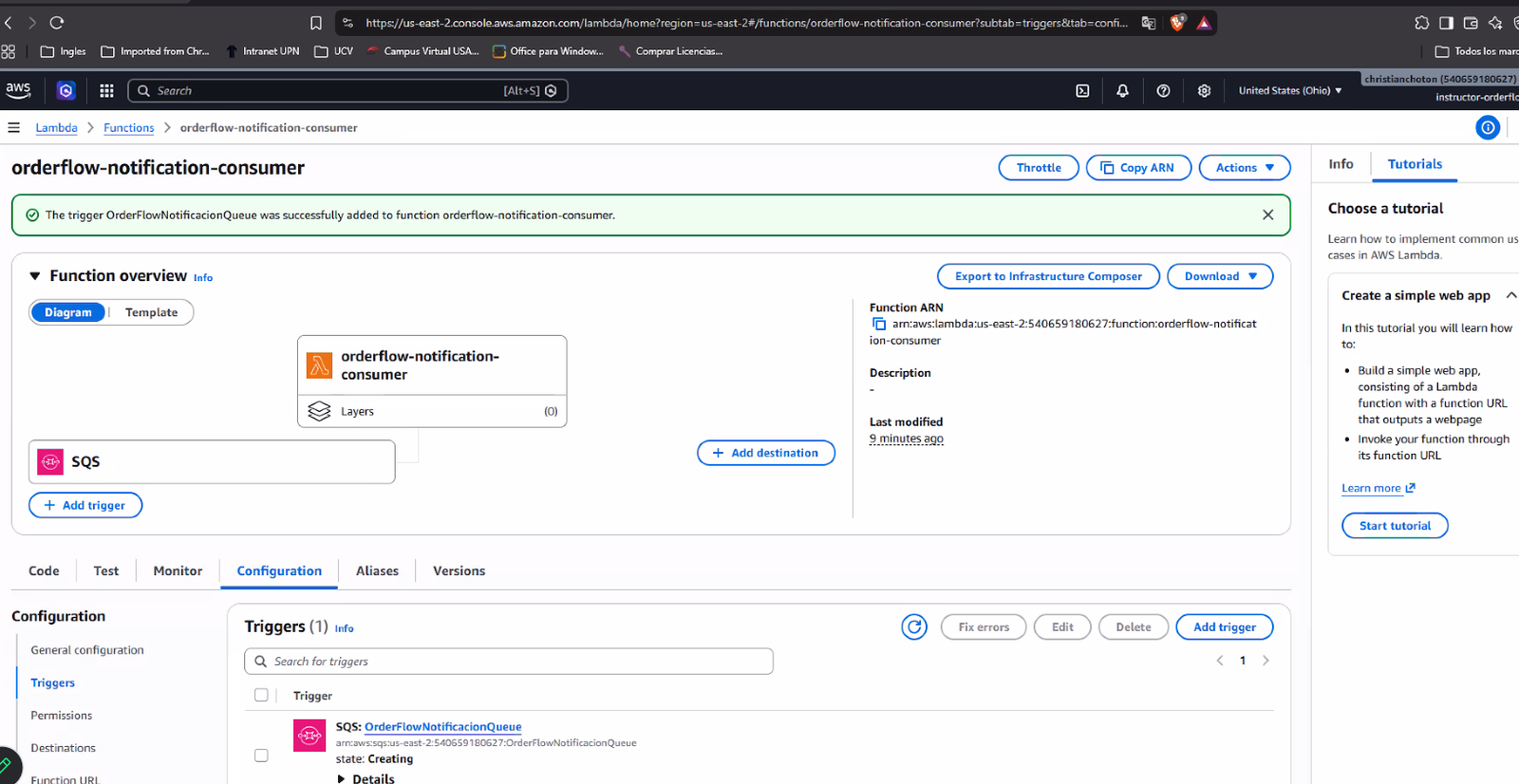
Task: Go back in the browser
Action: point(9,22)
